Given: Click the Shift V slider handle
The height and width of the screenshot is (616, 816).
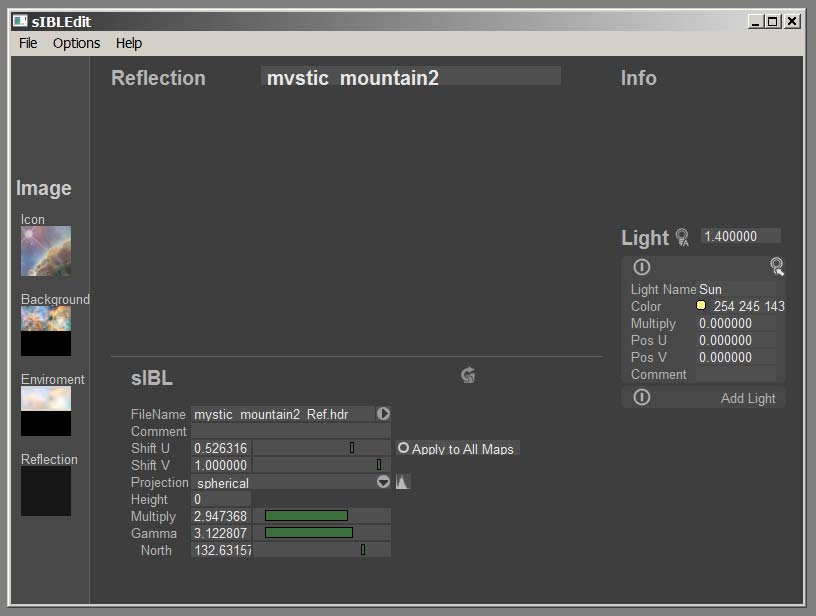Looking at the screenshot, I should [x=379, y=465].
